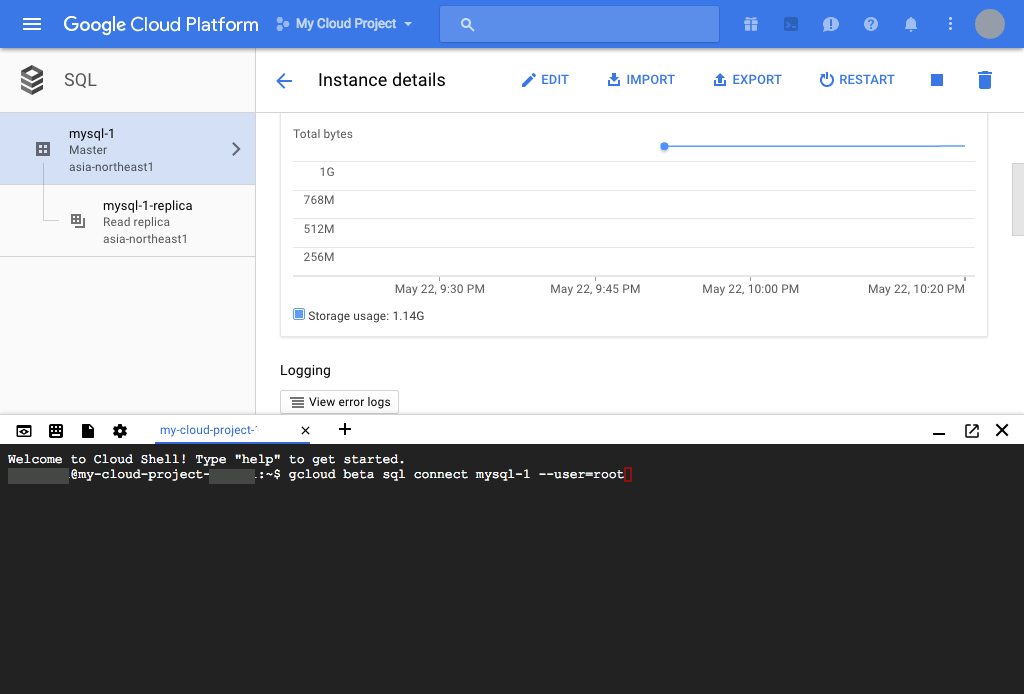Click the Instance details title
The image size is (1024, 694).
tap(381, 80)
